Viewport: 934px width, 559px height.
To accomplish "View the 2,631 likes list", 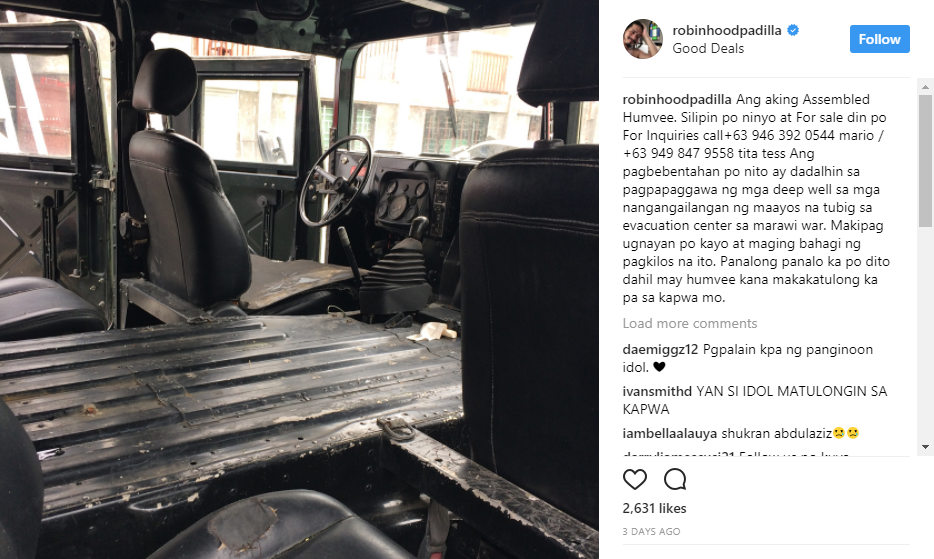I will (654, 508).
